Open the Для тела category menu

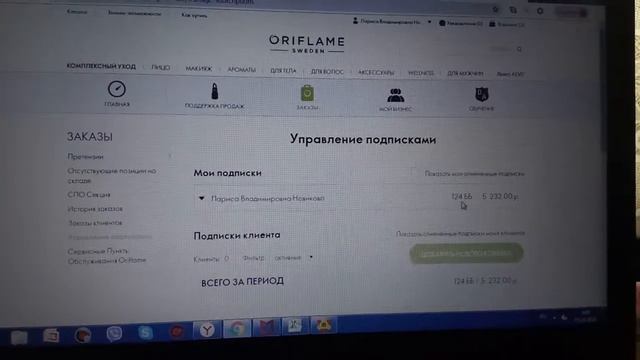(283, 71)
